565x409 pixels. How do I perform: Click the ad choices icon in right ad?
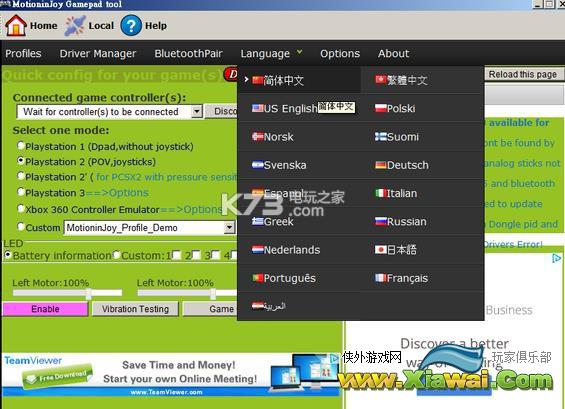pyautogui.click(x=556, y=258)
